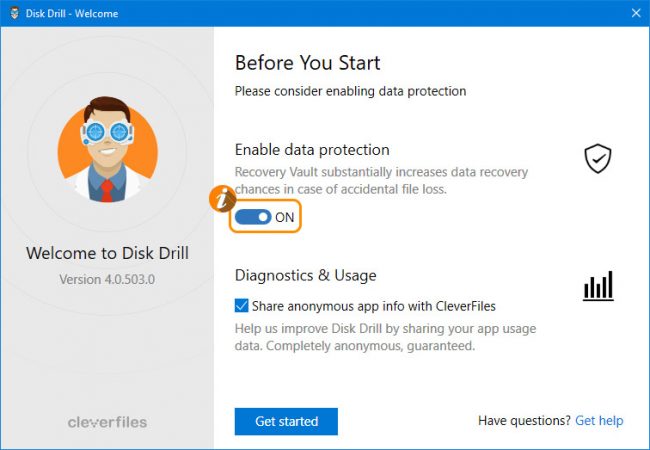Screen dimensions: 650x450
Task: Uncheck Share anonymous app info checkbox
Action: pyautogui.click(x=242, y=306)
